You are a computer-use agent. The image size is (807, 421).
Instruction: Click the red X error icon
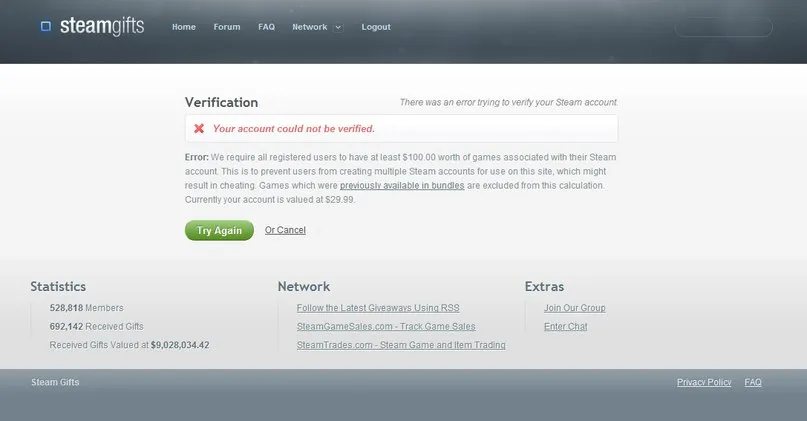tap(199, 129)
